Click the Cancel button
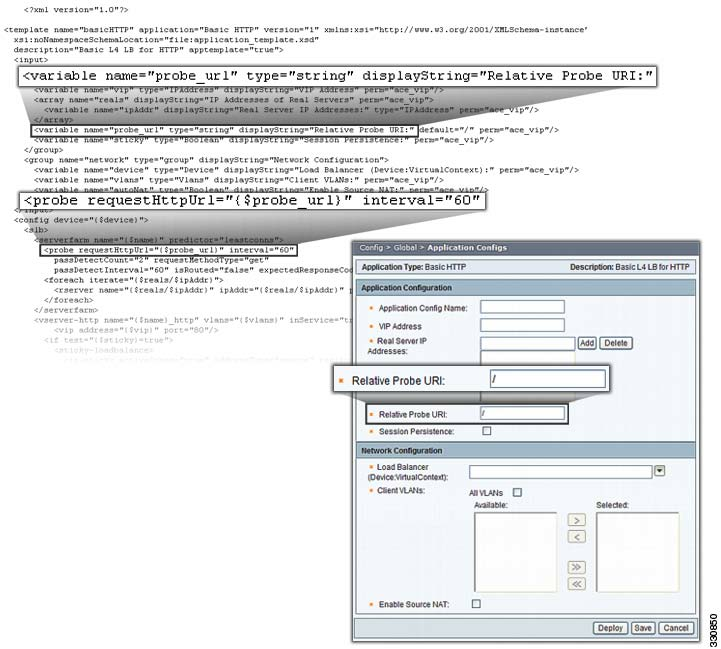Viewport: 721px width, 649px height. click(x=675, y=628)
